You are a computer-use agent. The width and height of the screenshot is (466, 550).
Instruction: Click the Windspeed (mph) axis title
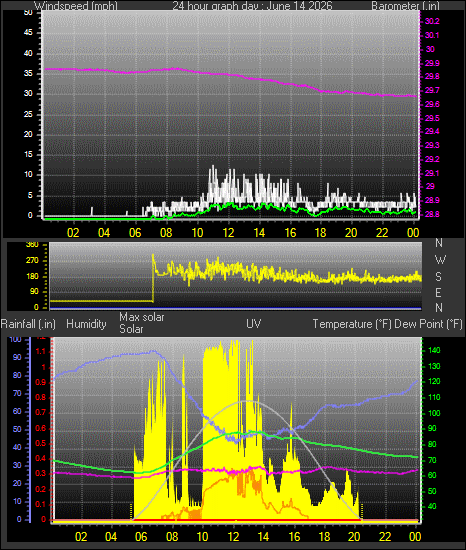(76, 6)
